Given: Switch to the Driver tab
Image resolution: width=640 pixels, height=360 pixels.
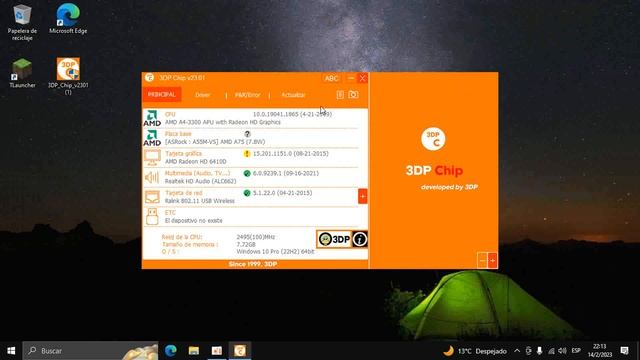Looking at the screenshot, I should click(x=202, y=95).
